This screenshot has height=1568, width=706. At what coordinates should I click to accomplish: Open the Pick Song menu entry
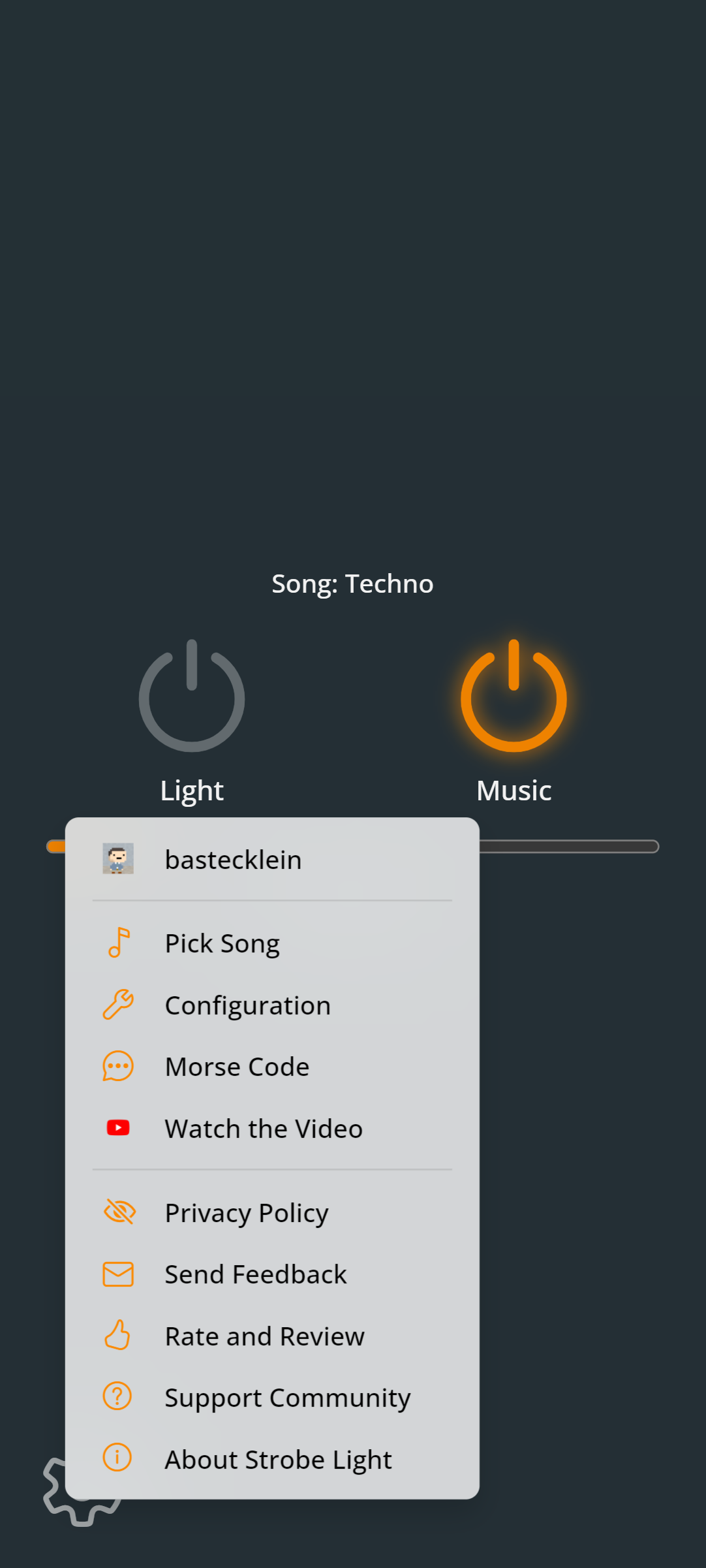223,943
